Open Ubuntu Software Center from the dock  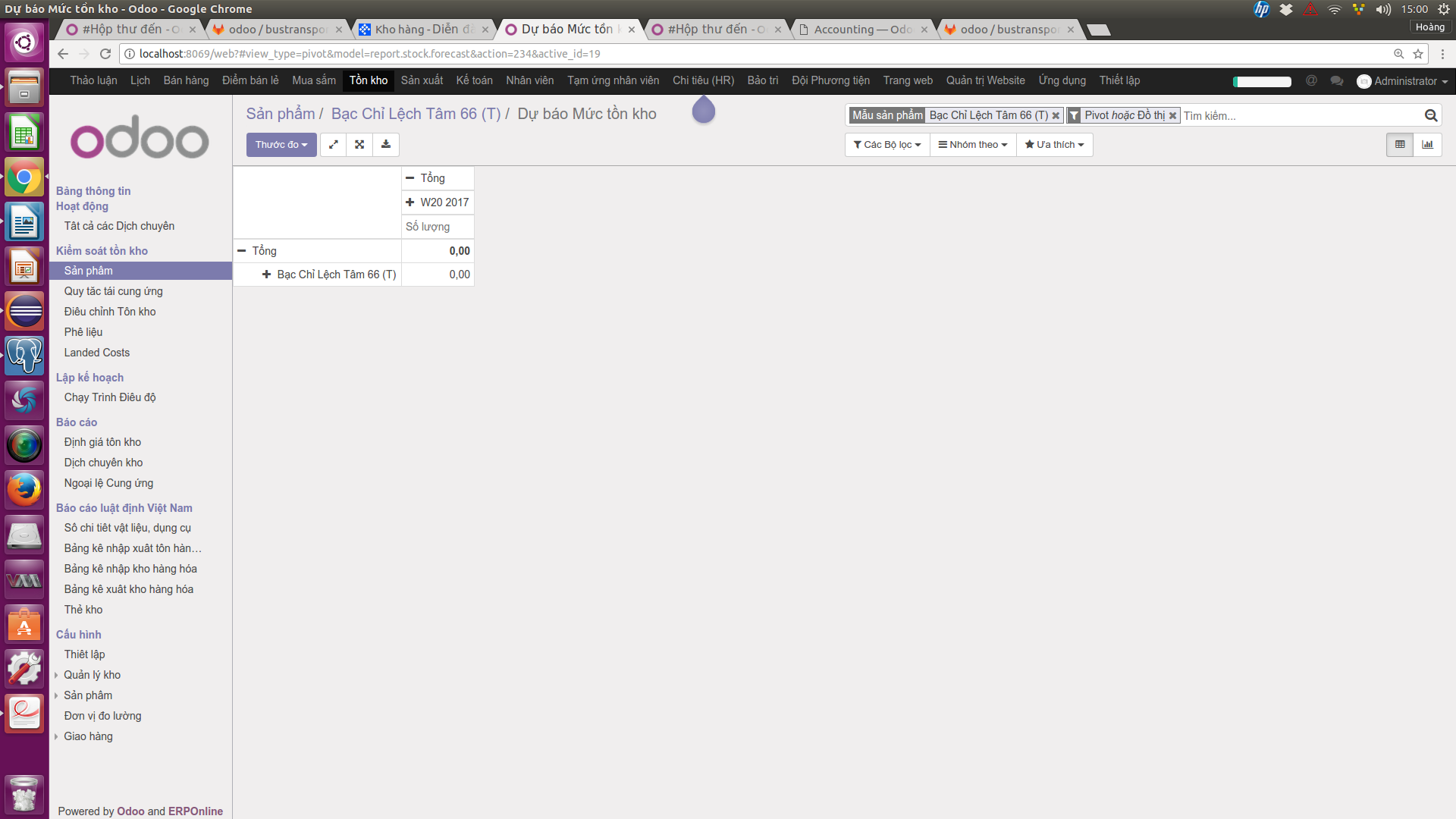[24, 624]
